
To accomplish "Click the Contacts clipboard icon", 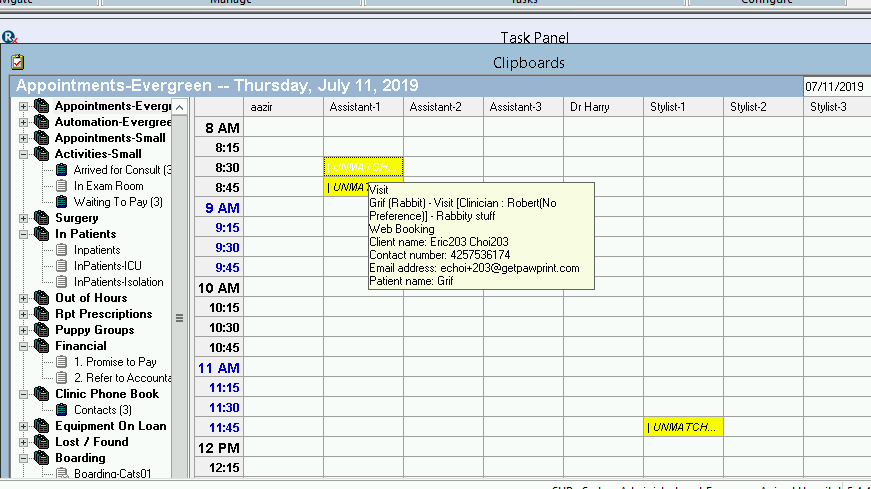I will [x=62, y=410].
